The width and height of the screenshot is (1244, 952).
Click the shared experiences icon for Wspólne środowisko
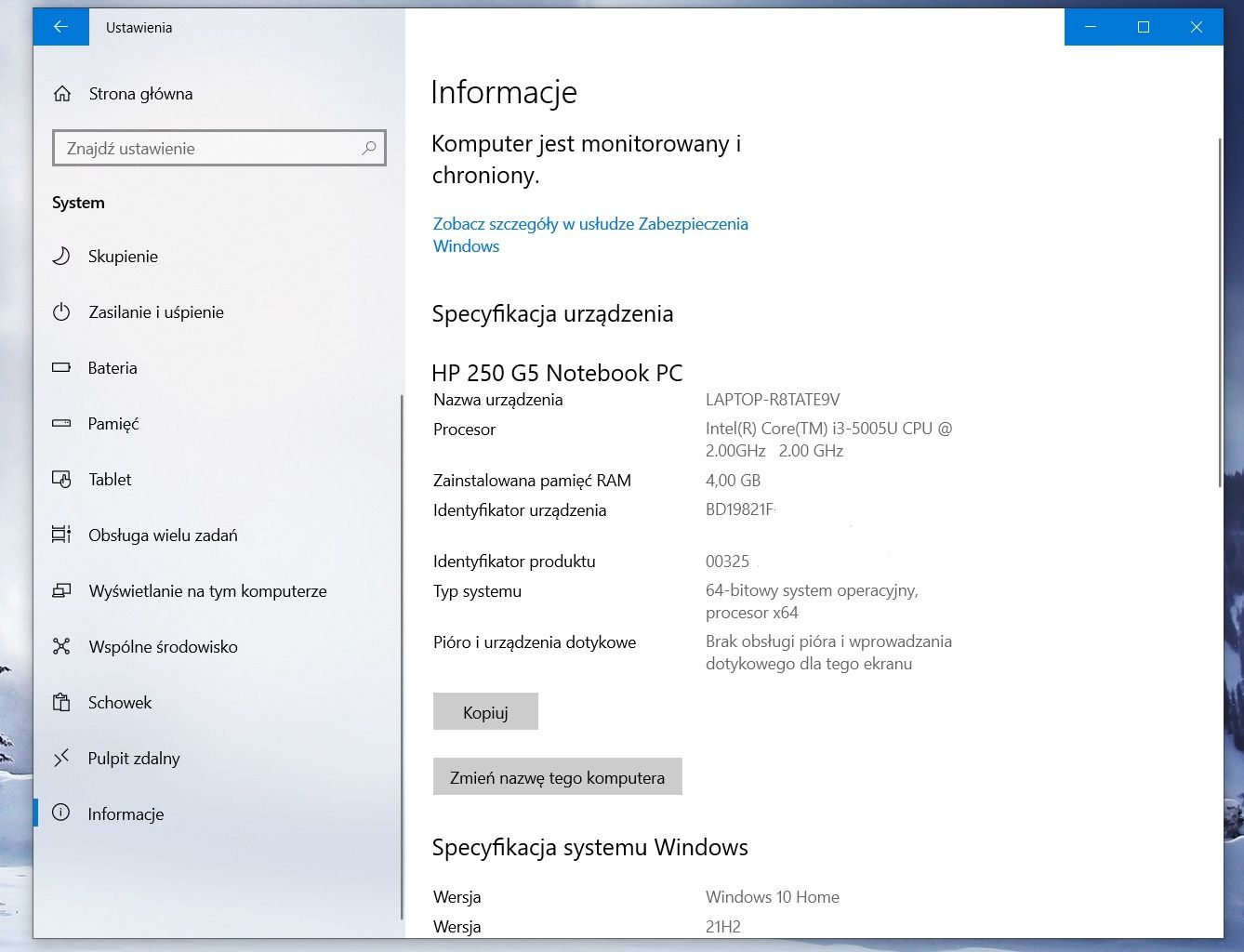pos(61,646)
